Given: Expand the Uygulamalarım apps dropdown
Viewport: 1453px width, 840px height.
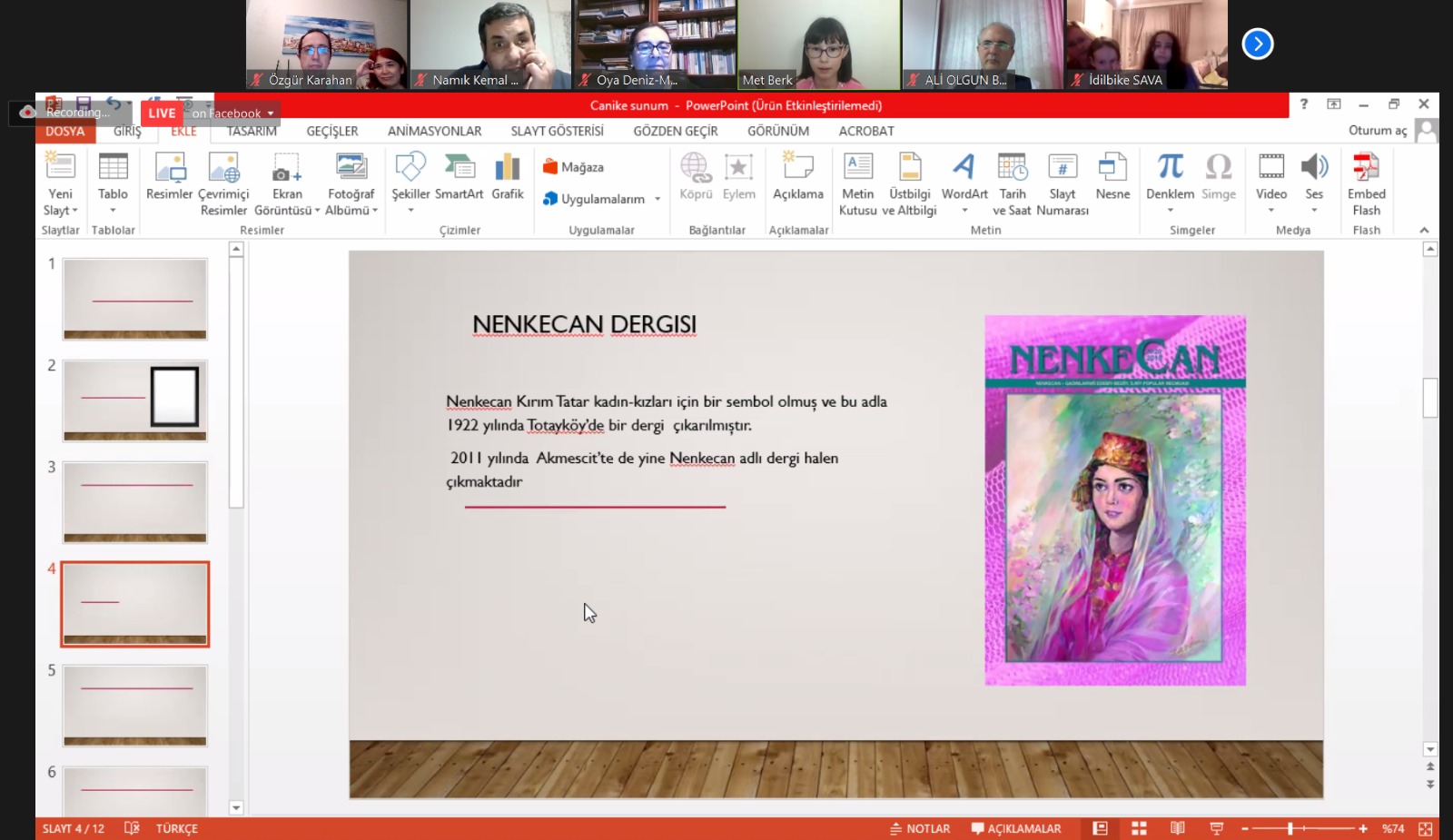Looking at the screenshot, I should [657, 199].
